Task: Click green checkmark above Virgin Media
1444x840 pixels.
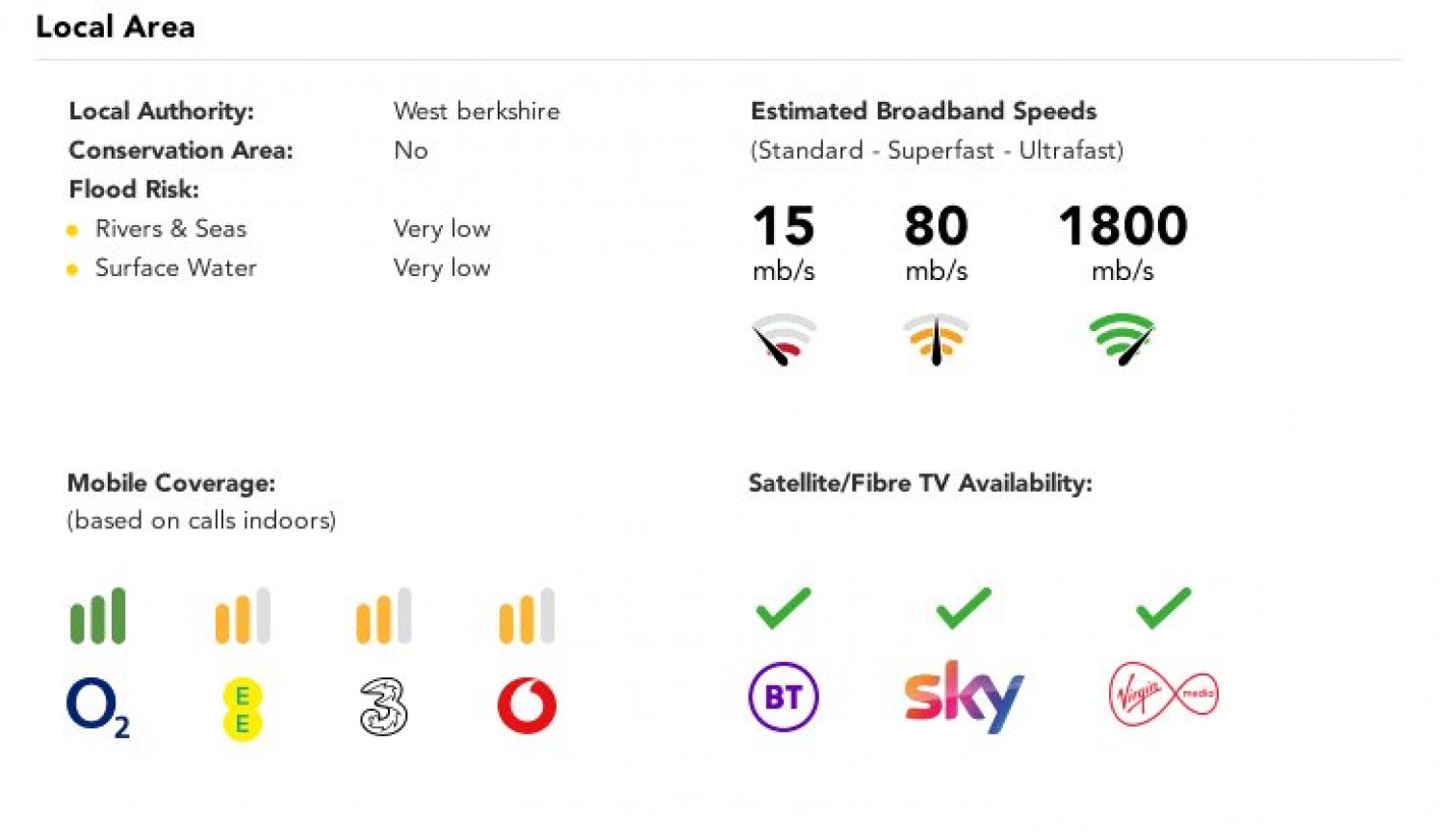Action: 1164,608
